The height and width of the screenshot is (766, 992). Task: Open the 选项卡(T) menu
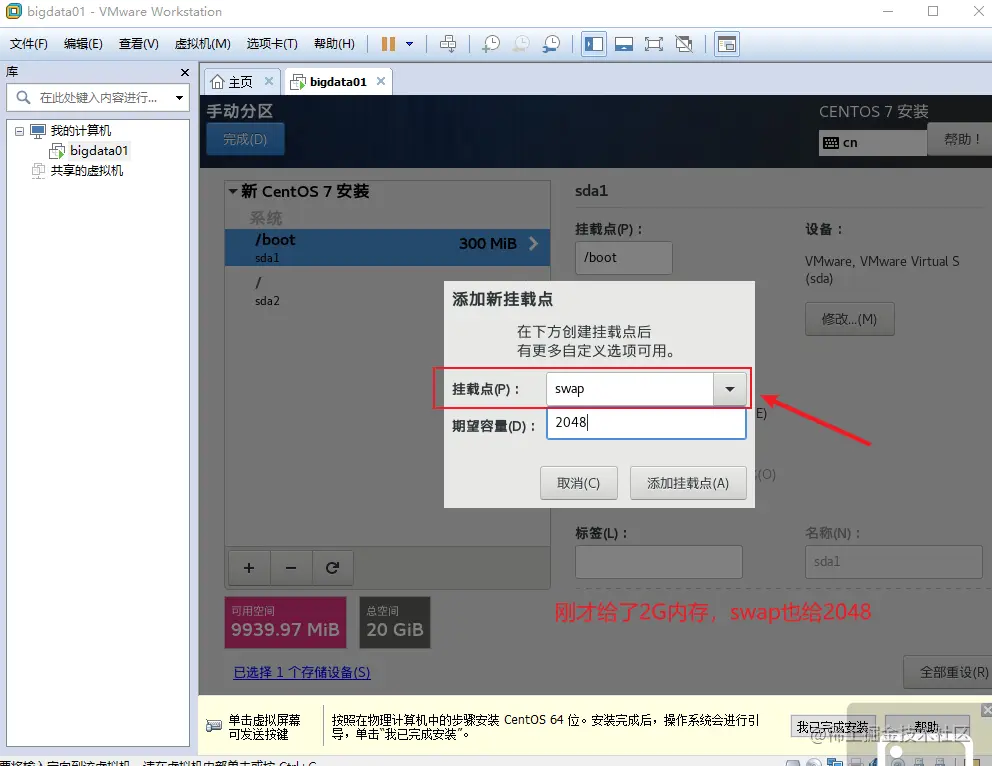272,44
